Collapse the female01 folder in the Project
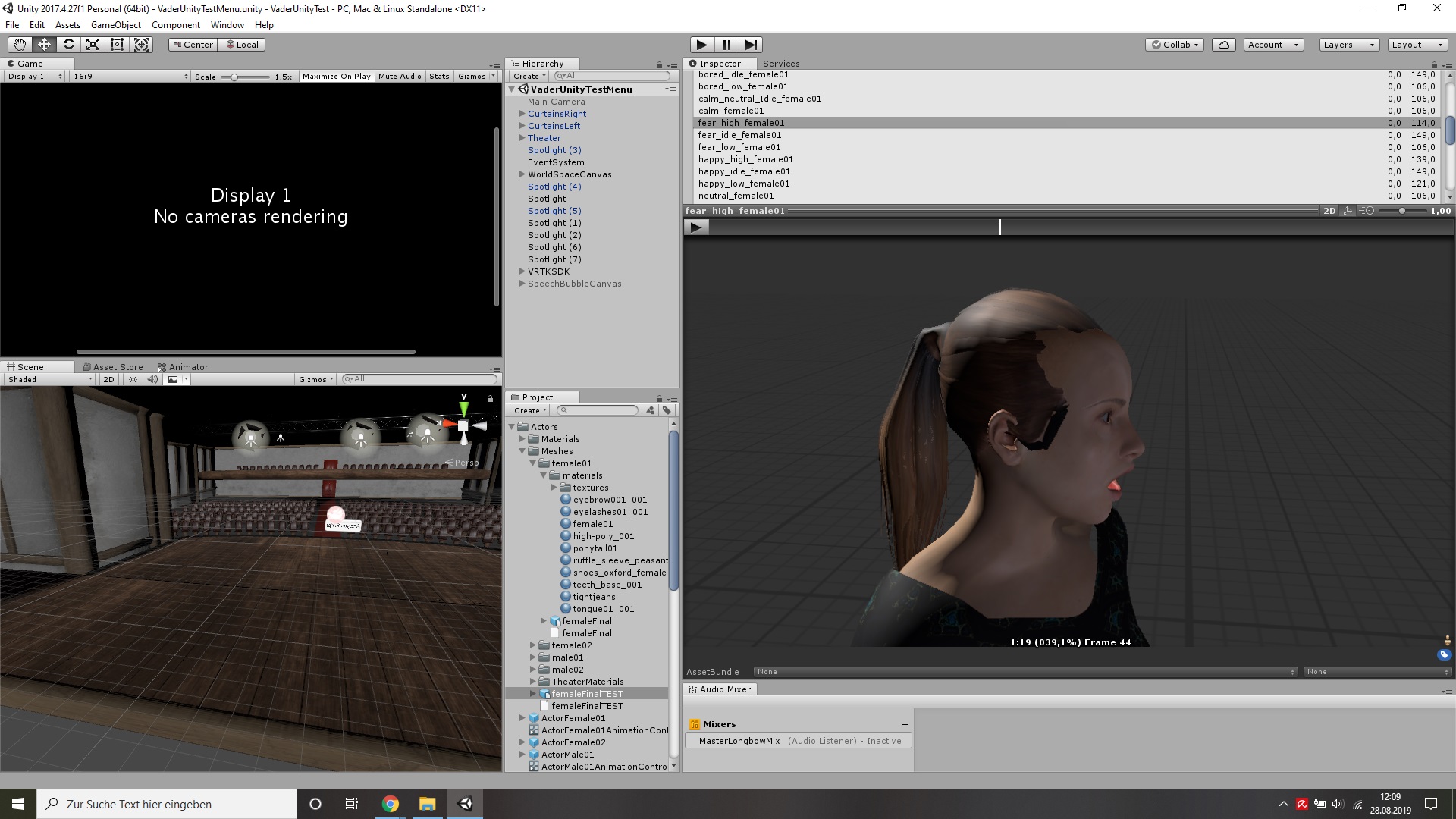The image size is (1456, 819). coord(532,463)
